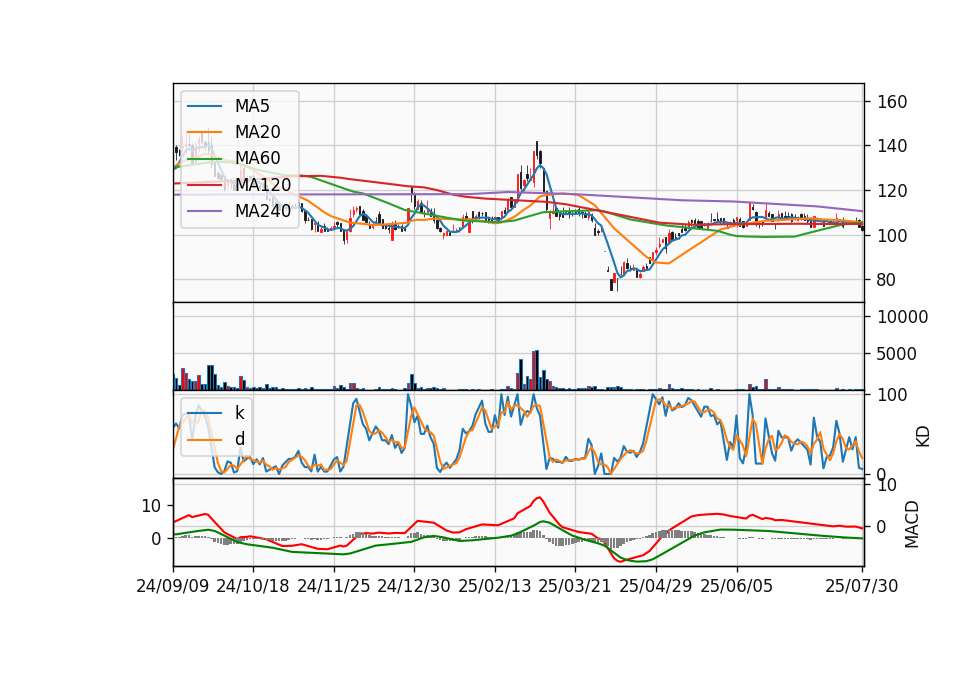
Task: Click the rotated KD axis title
Action: [x=923, y=437]
